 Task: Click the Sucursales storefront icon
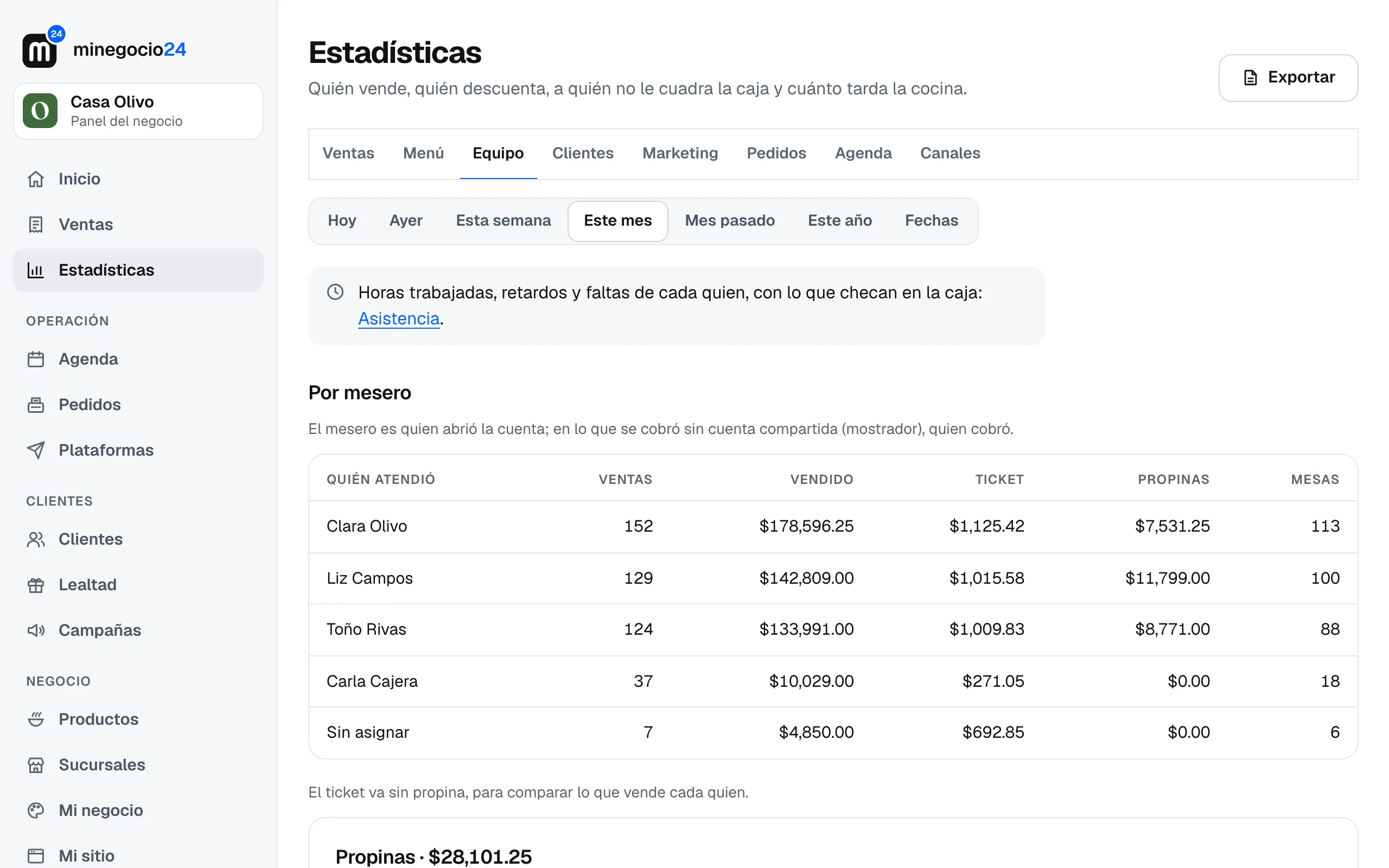(36, 765)
